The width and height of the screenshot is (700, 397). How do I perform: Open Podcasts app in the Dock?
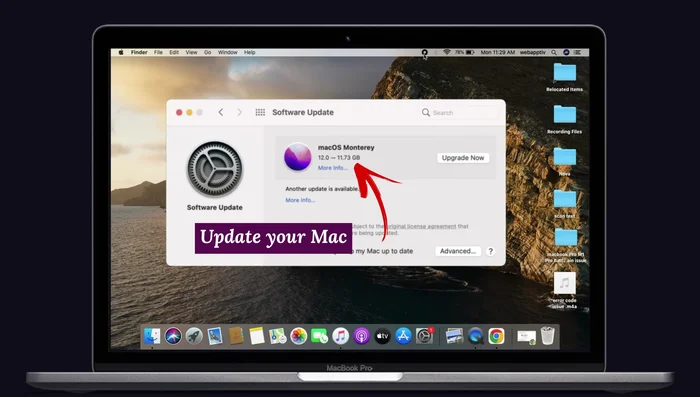tap(362, 336)
